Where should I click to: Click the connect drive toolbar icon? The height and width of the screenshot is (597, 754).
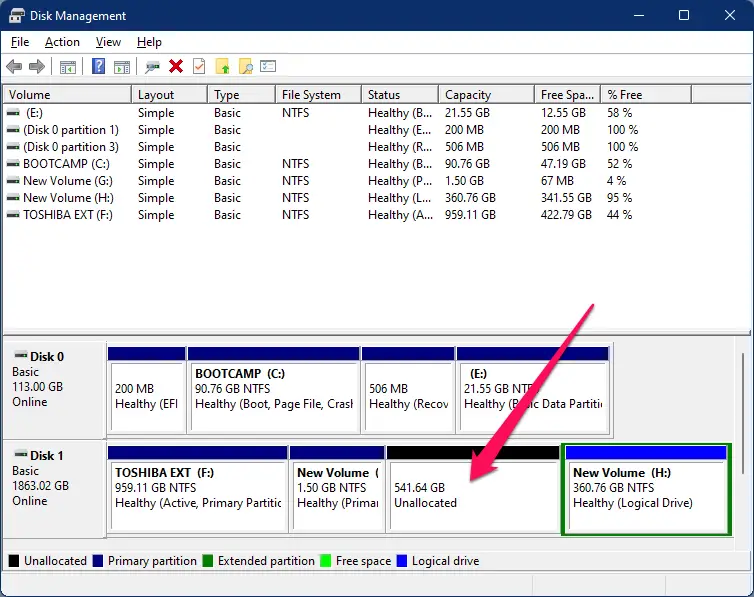click(152, 67)
